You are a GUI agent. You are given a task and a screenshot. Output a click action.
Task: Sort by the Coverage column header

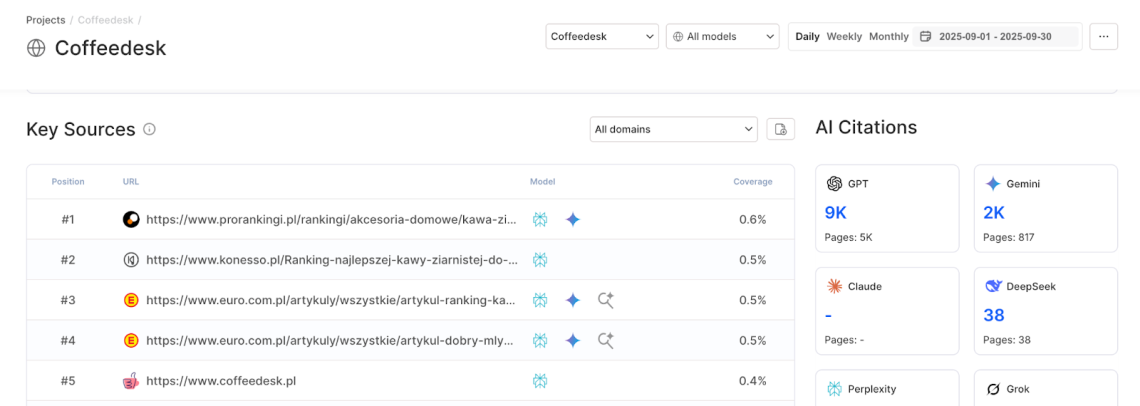[752, 182]
